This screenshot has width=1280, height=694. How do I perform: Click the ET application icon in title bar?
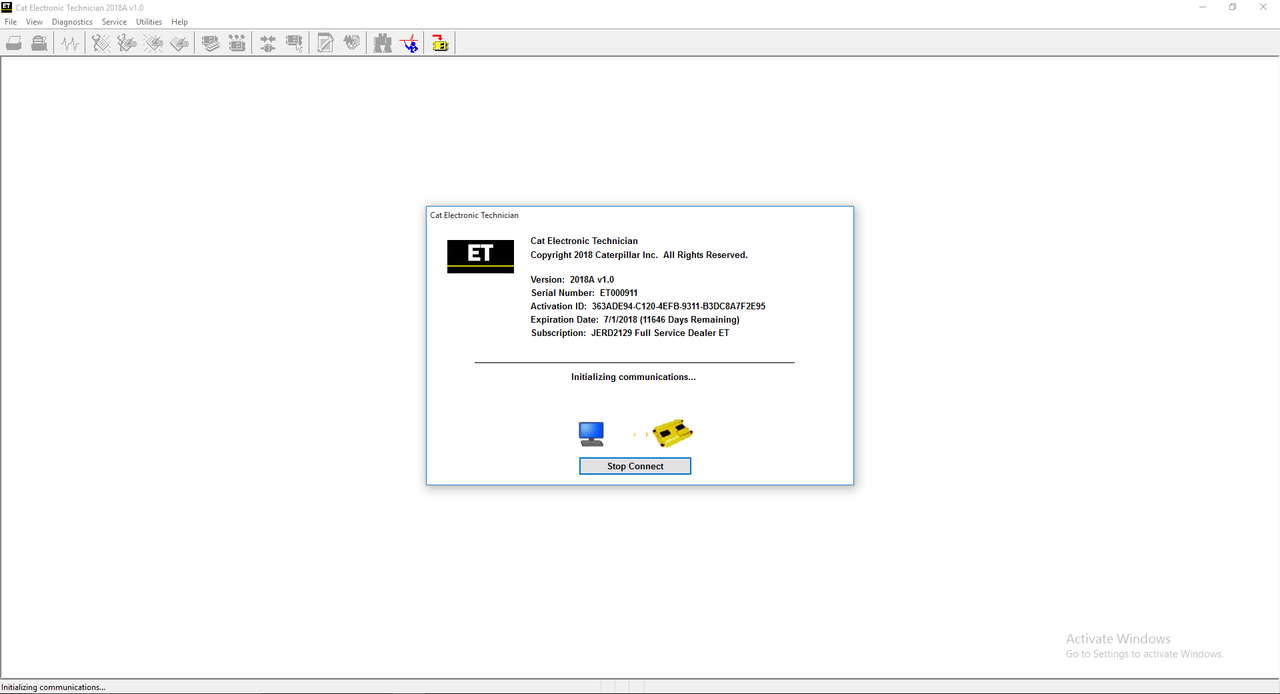click(x=7, y=7)
